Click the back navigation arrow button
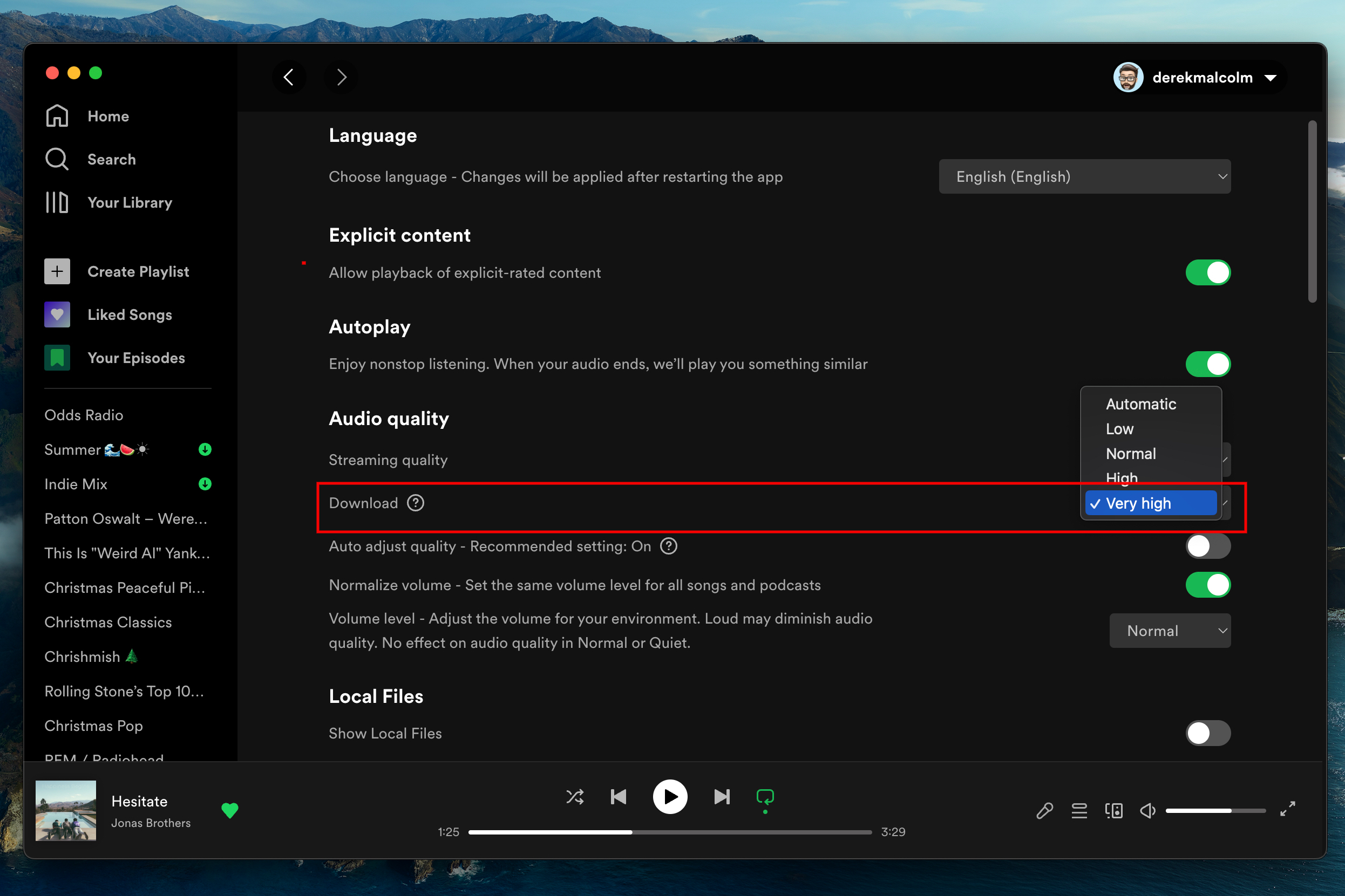 coord(289,77)
